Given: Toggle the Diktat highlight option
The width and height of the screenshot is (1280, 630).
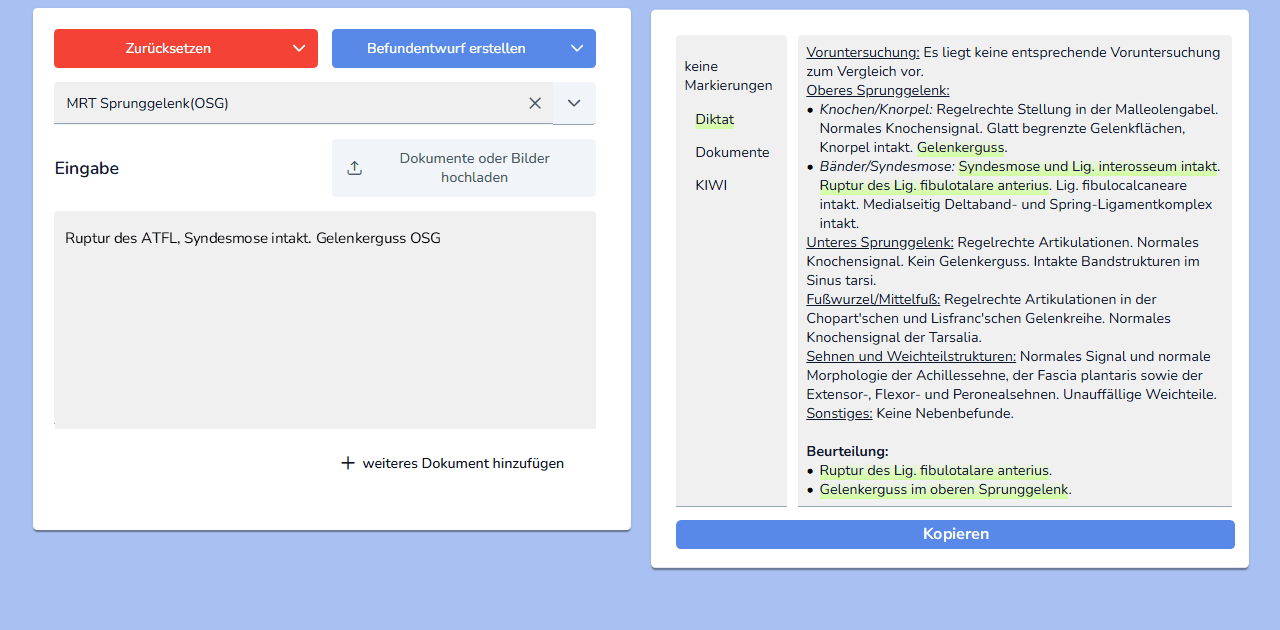Looking at the screenshot, I should (x=715, y=119).
